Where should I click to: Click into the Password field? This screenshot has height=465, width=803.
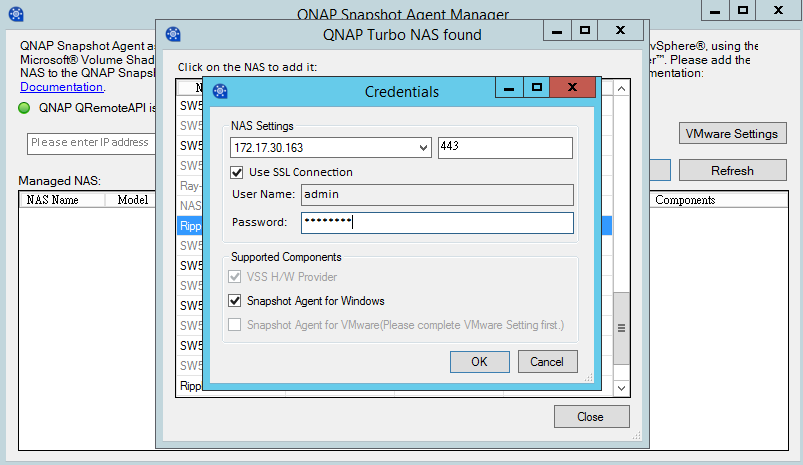[x=437, y=222]
